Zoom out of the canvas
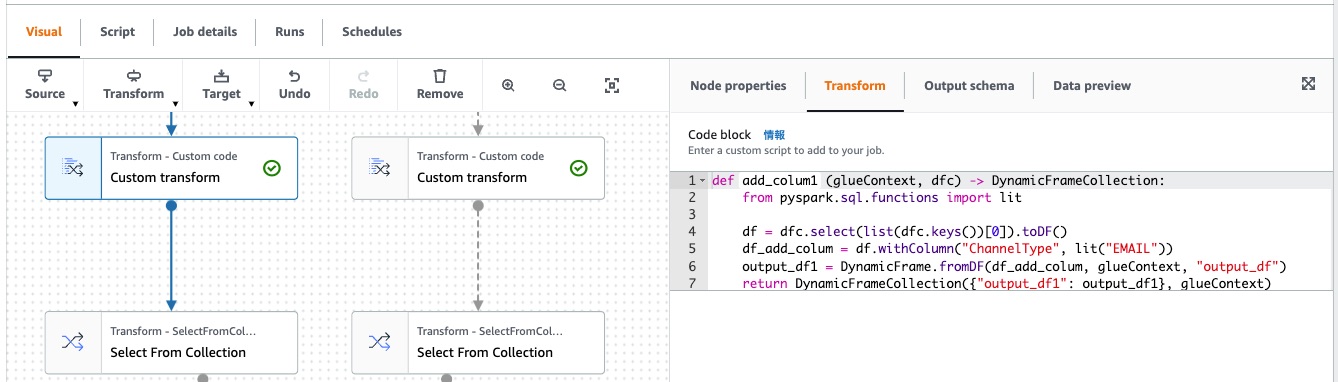Image resolution: width=1338 pixels, height=382 pixels. click(x=560, y=86)
